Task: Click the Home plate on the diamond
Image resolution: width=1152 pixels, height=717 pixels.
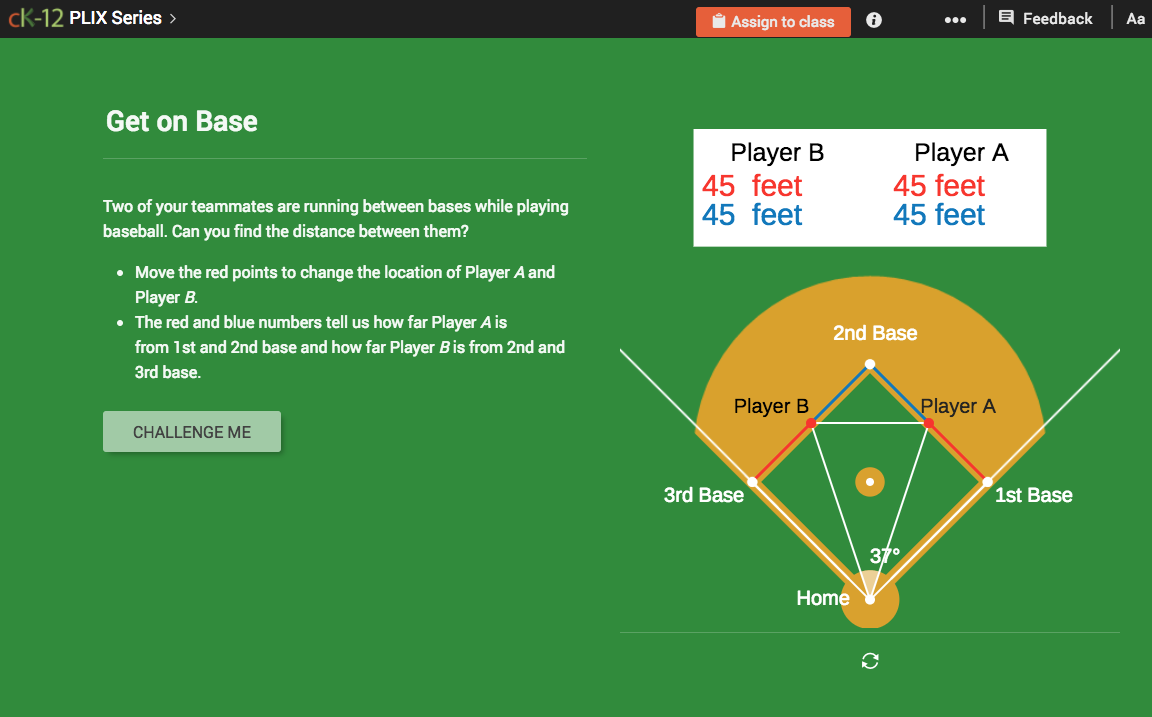Action: click(x=869, y=598)
